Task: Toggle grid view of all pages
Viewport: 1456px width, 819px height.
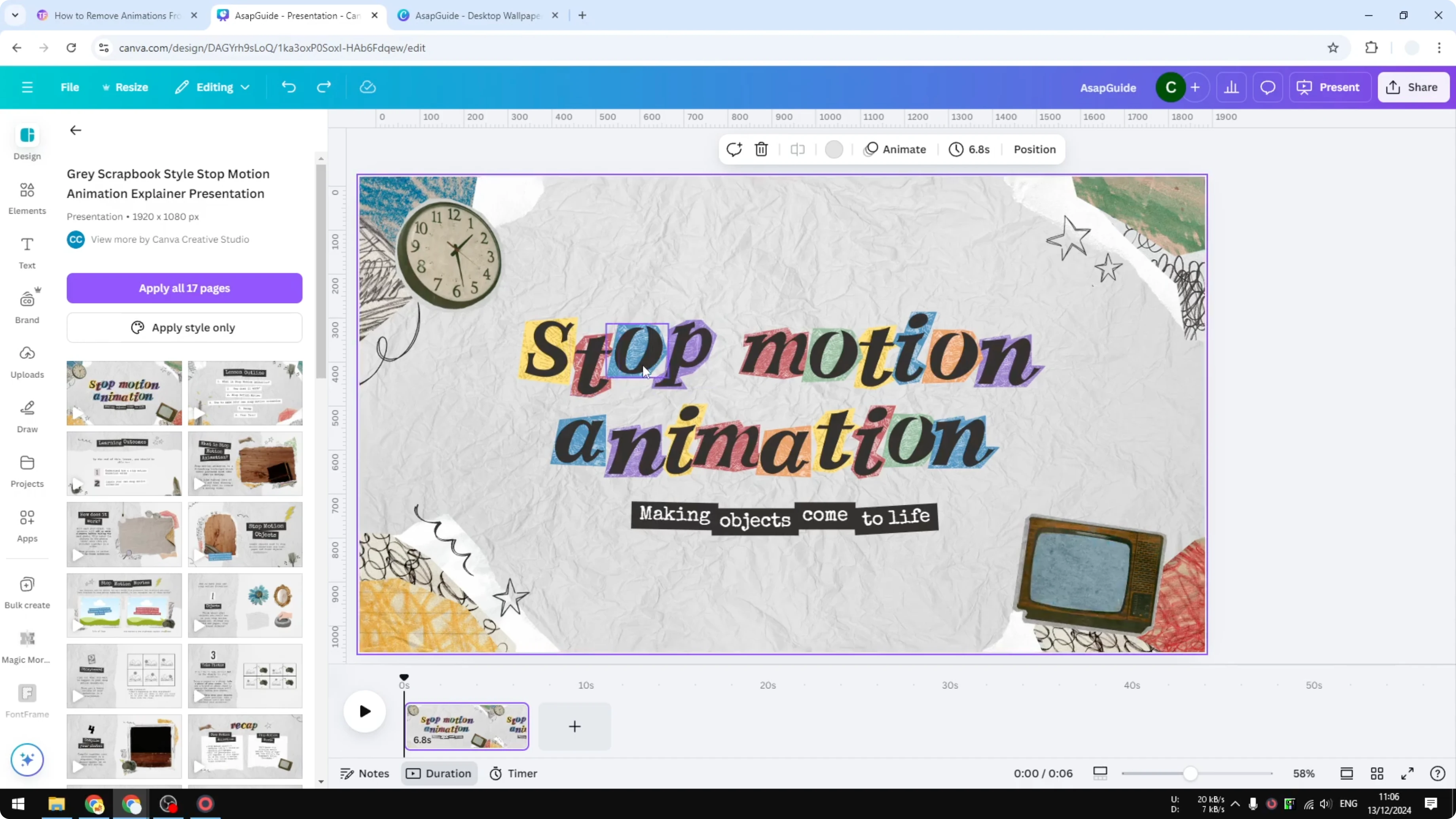Action: click(1377, 773)
